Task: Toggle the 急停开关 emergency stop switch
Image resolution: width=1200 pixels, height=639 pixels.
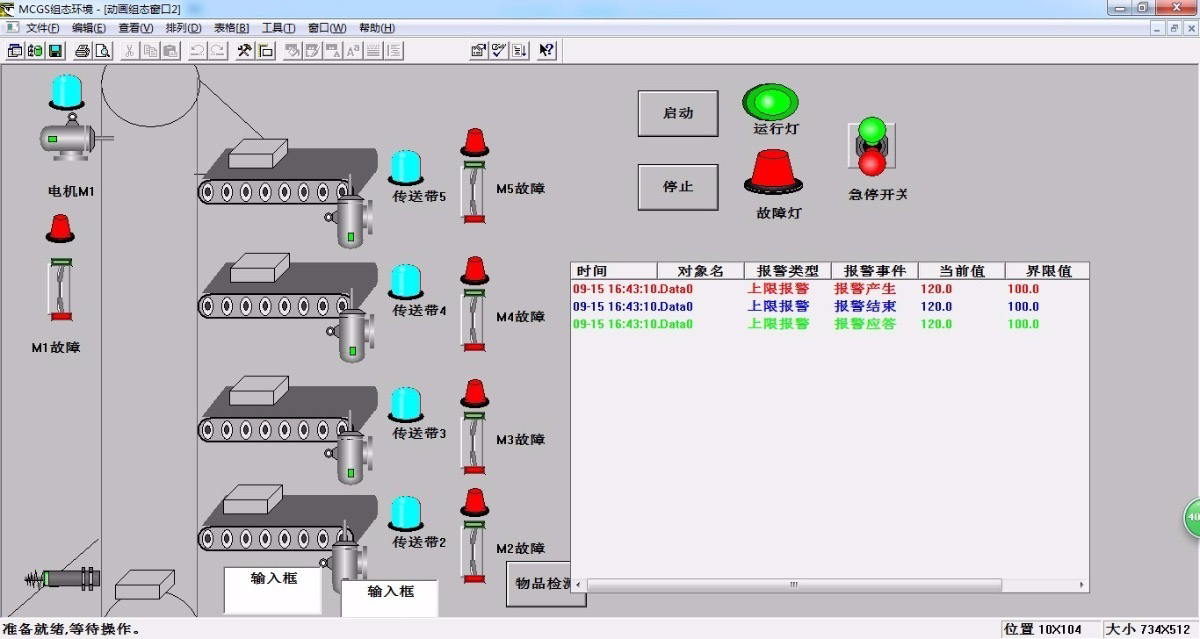Action: tap(872, 146)
